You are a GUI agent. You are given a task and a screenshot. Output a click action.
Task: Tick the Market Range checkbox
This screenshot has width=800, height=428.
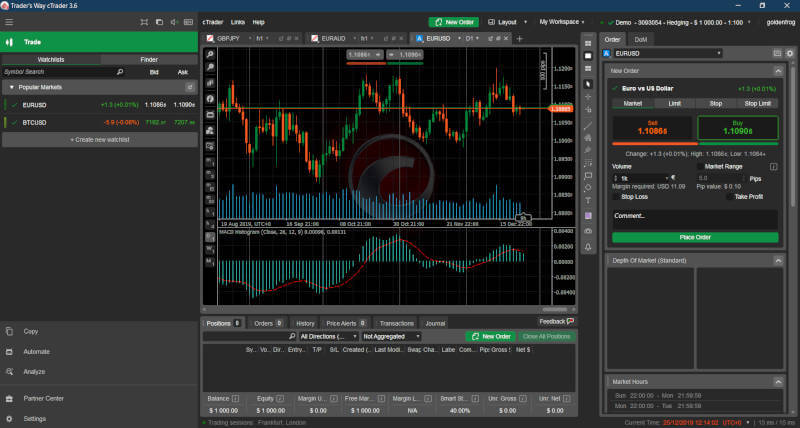(x=700, y=166)
